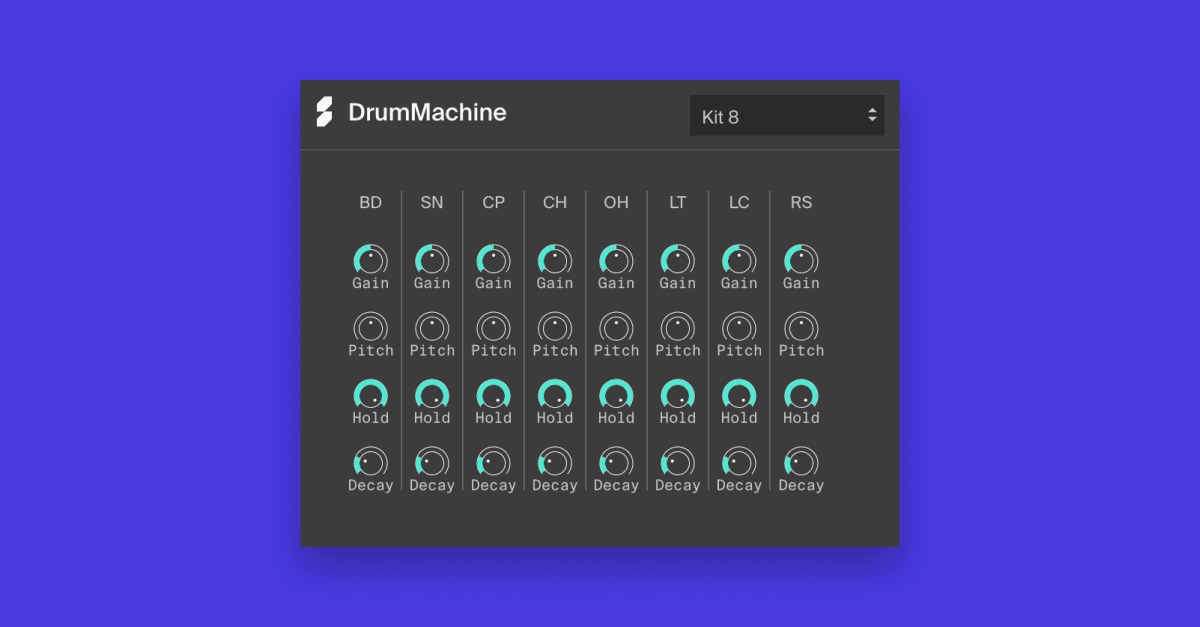This screenshot has height=627, width=1200.
Task: Click the CP Hold knob
Action: click(493, 395)
